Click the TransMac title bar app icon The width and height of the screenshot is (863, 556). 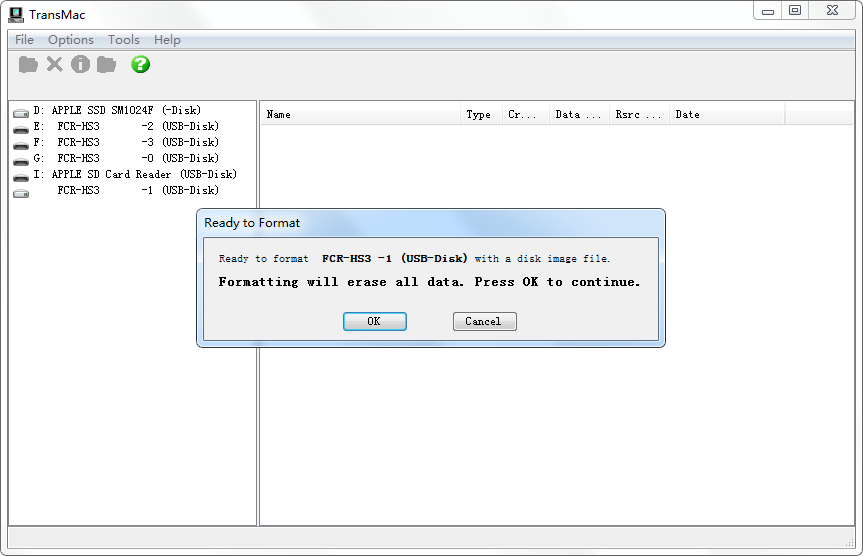pyautogui.click(x=16, y=14)
